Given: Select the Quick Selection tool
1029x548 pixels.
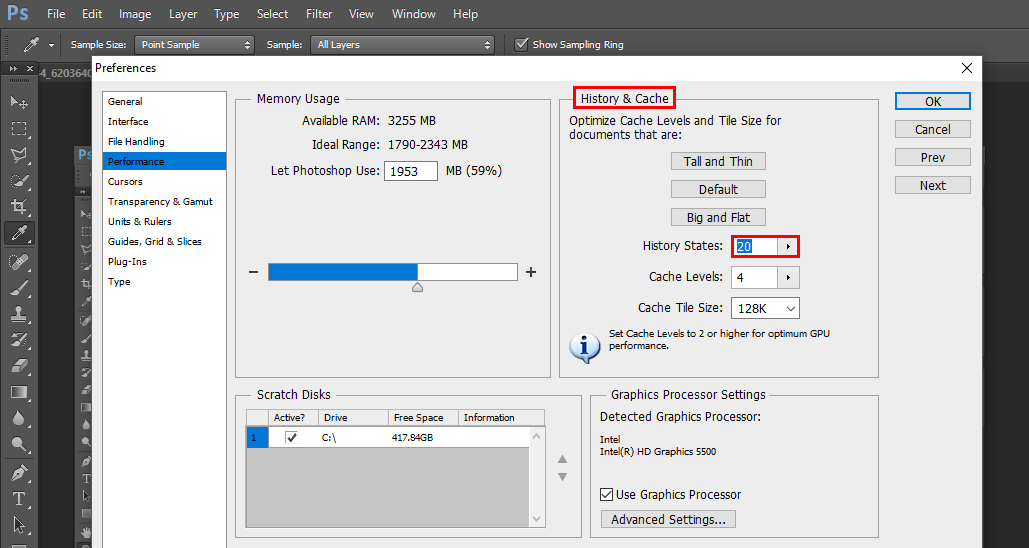Looking at the screenshot, I should [x=19, y=181].
